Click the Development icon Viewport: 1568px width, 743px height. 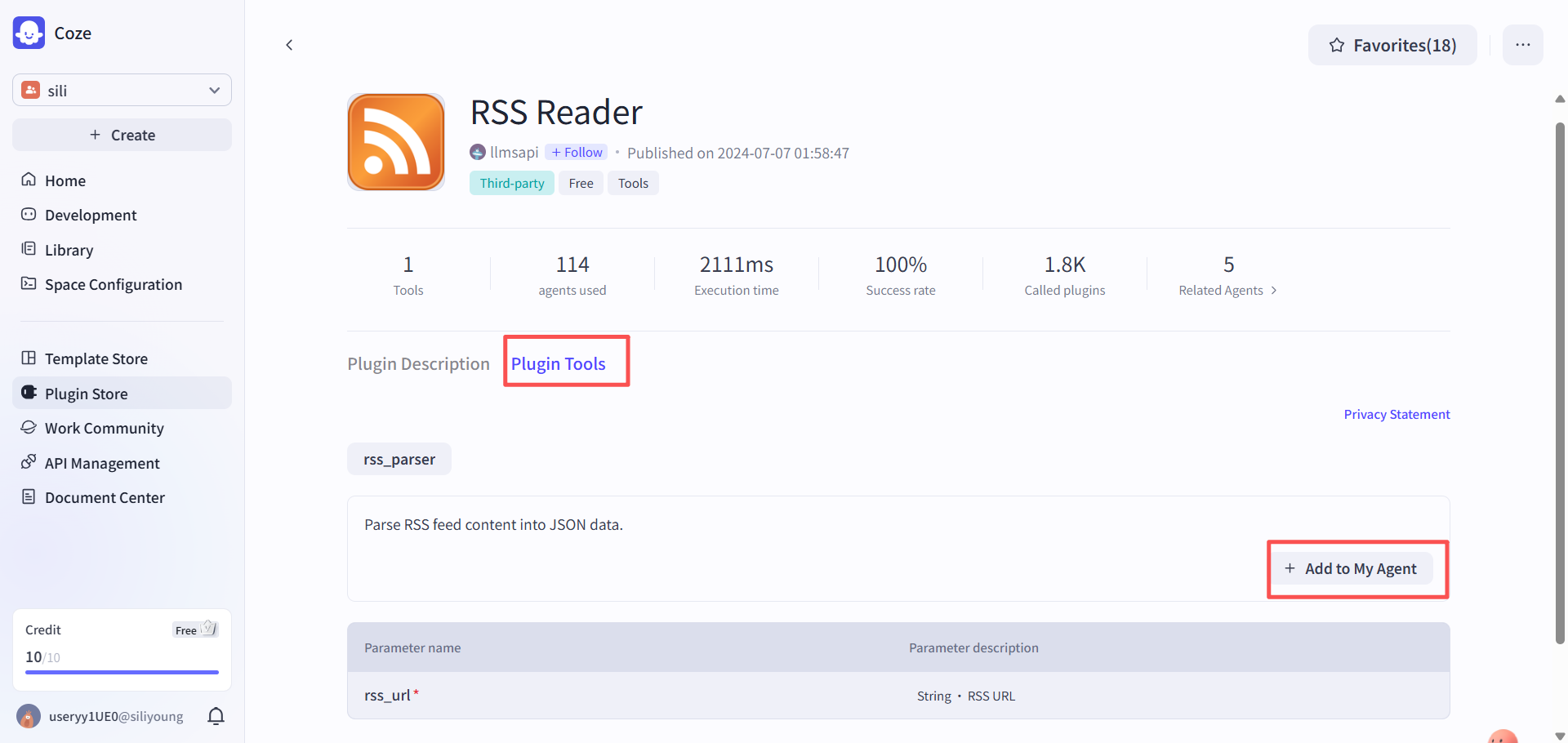click(x=29, y=214)
